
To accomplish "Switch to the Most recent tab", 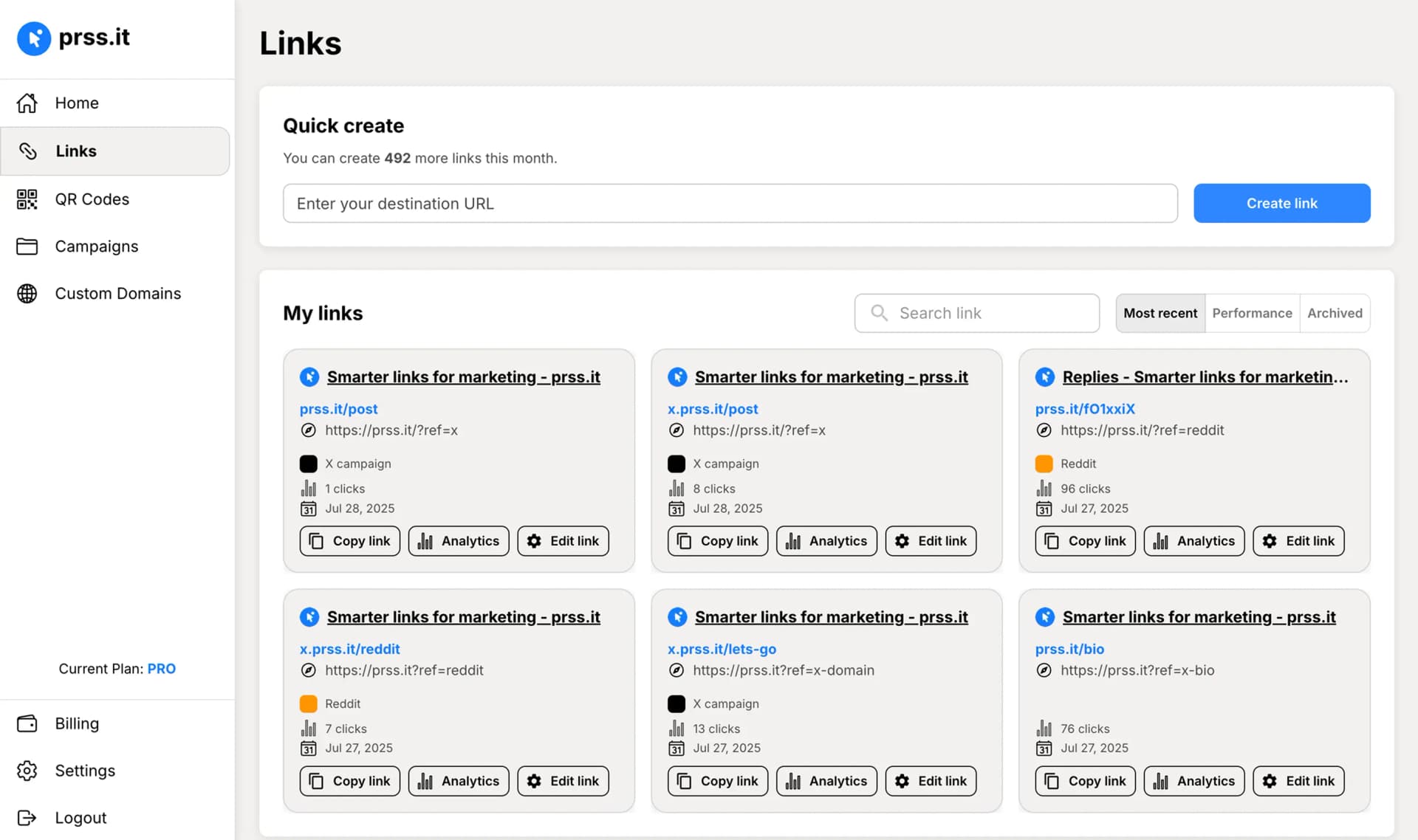I will tap(1160, 314).
